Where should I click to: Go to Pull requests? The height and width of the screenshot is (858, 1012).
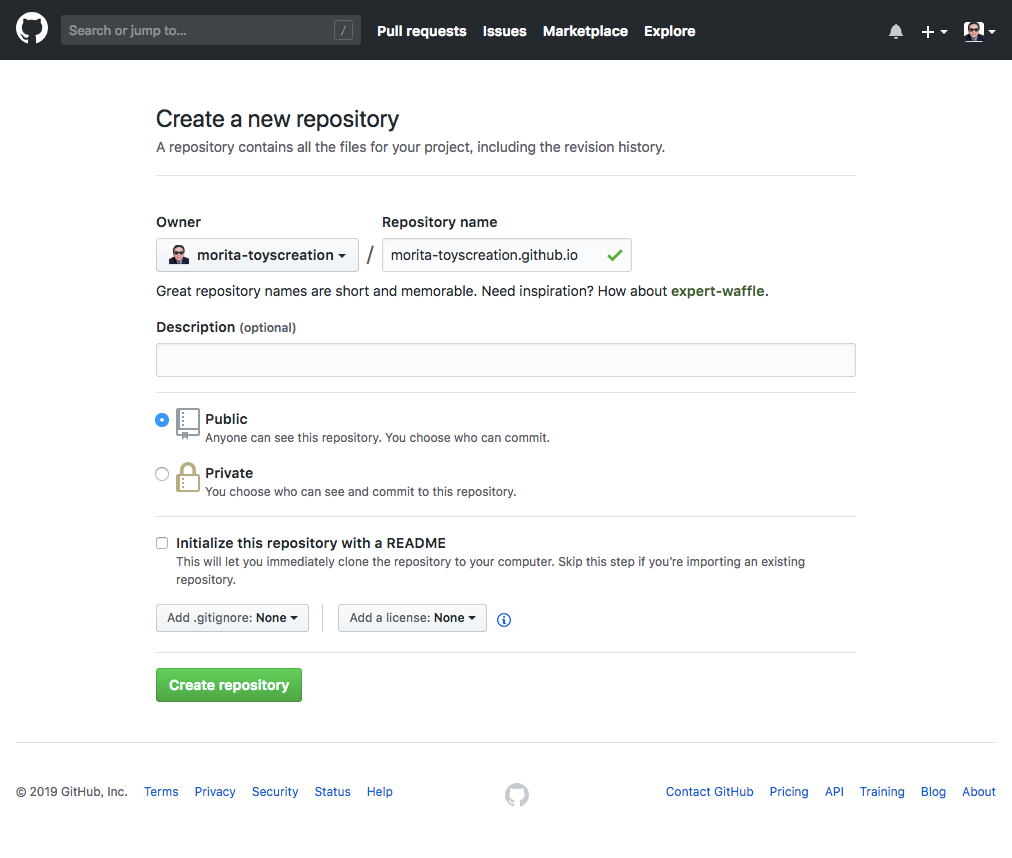tap(421, 31)
